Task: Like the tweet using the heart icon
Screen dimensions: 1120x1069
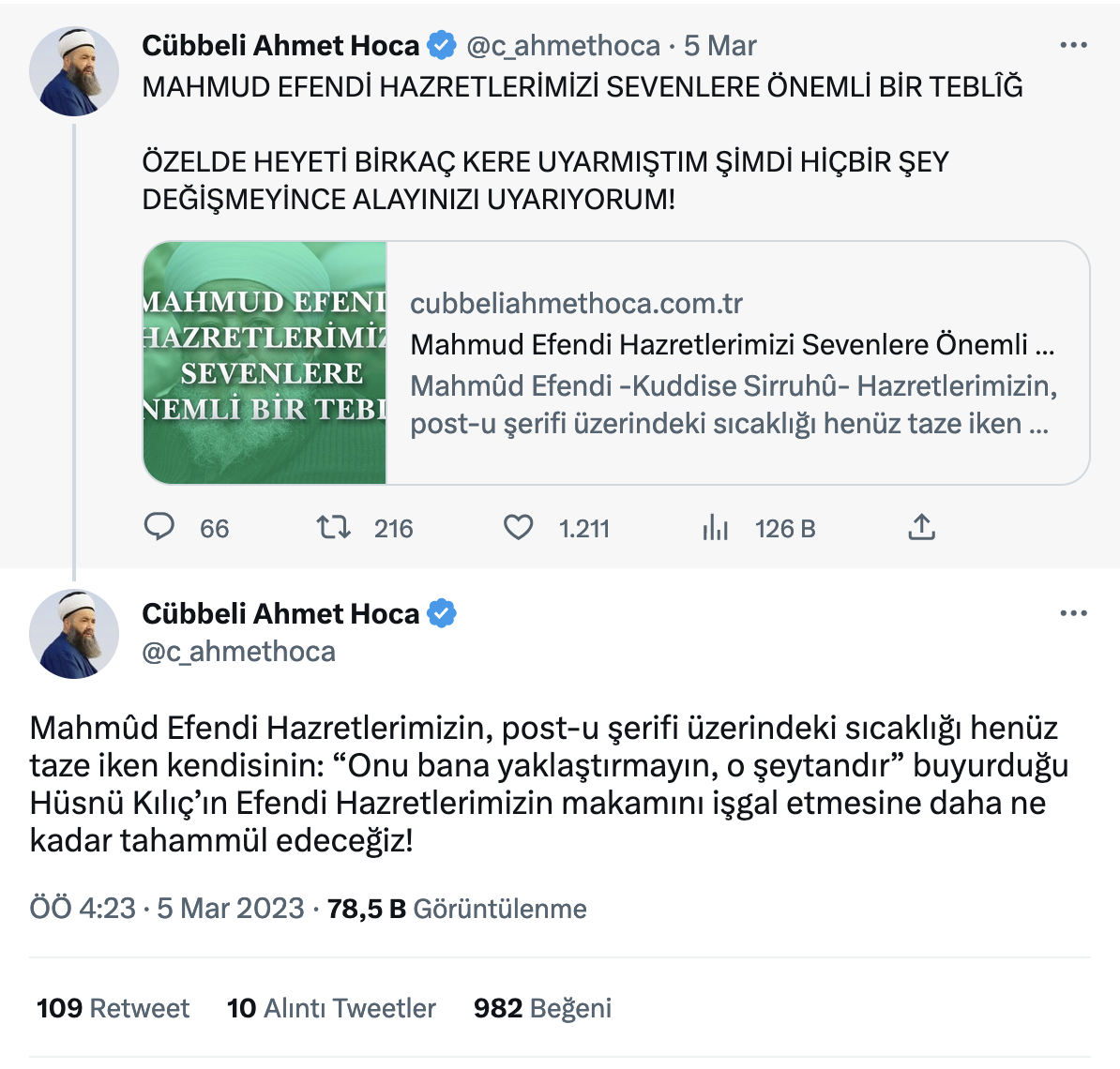Action: point(519,528)
